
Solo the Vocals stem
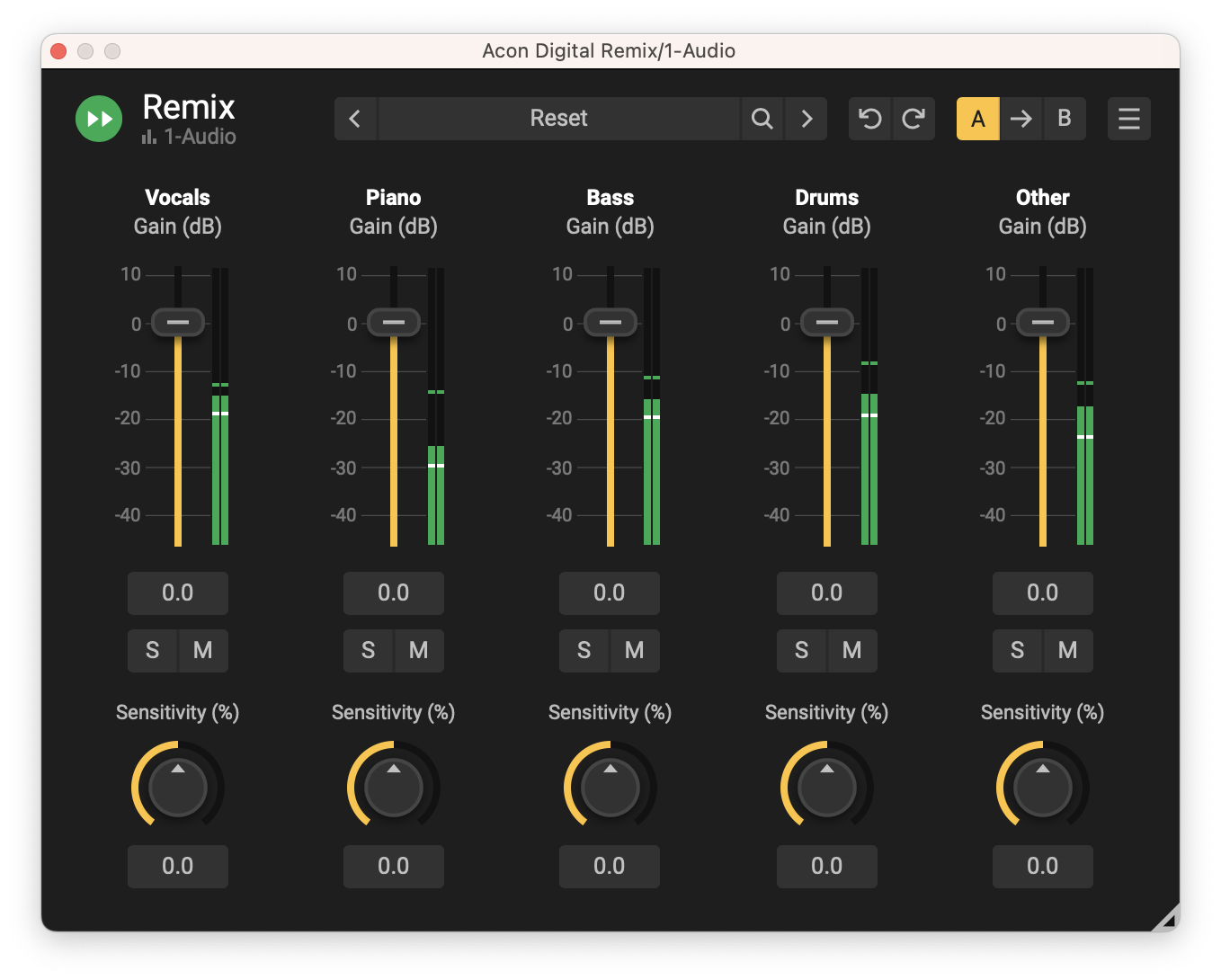[153, 650]
